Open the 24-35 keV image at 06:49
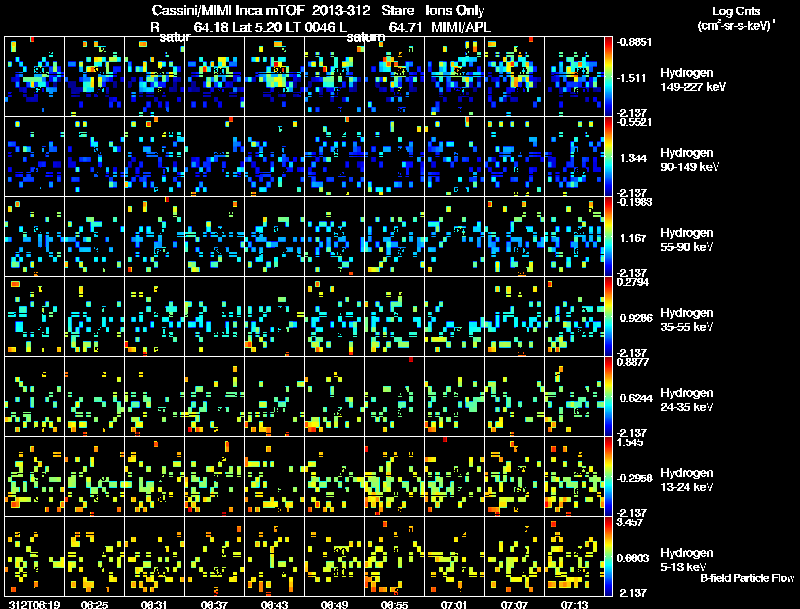 335,396
